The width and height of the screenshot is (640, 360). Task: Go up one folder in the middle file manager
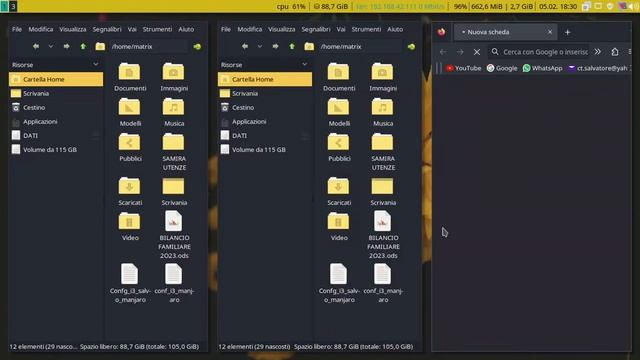pyautogui.click(x=292, y=47)
